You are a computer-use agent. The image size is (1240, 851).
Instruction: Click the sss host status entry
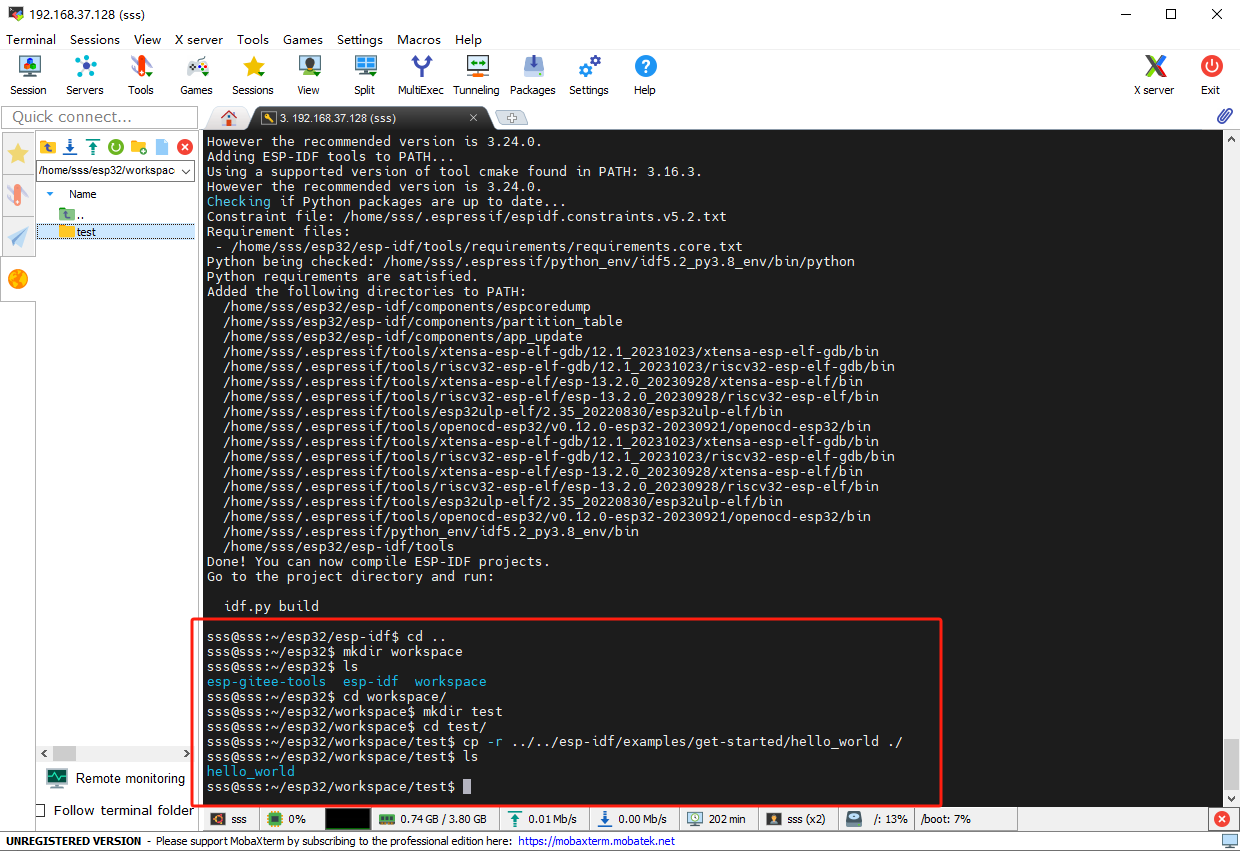pos(231,819)
